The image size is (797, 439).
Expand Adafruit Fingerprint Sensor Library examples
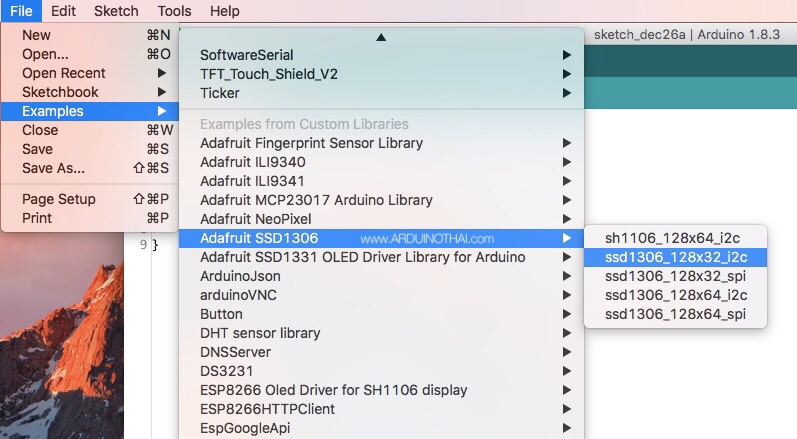tap(381, 143)
